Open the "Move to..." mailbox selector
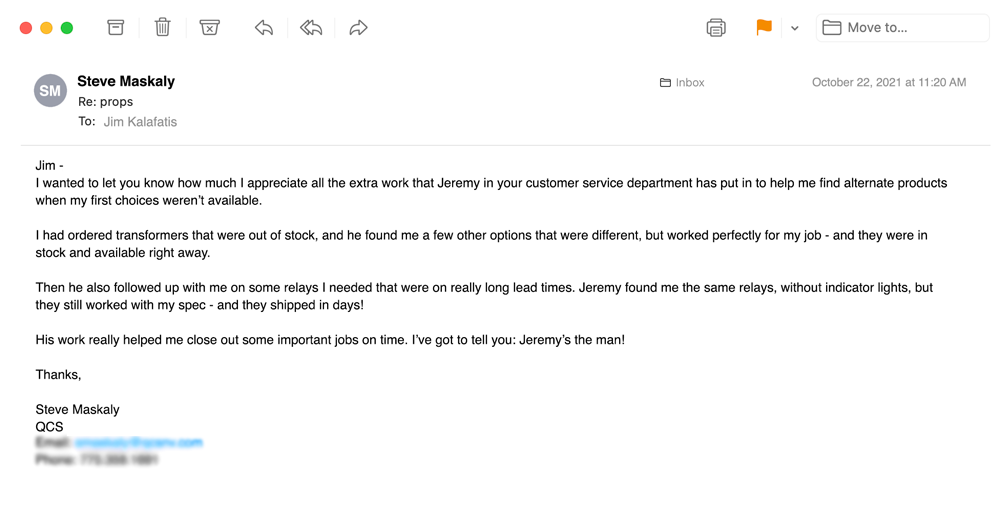The height and width of the screenshot is (525, 1000). [x=902, y=28]
